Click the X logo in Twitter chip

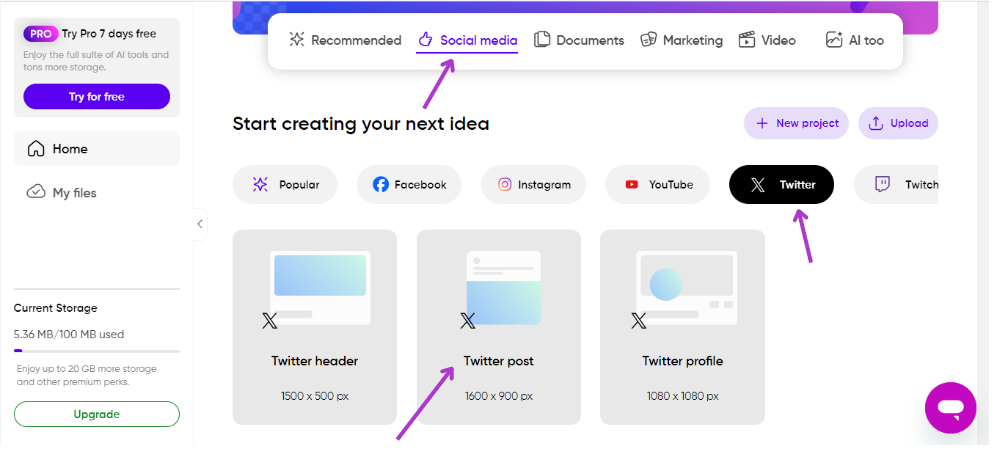[x=758, y=185]
